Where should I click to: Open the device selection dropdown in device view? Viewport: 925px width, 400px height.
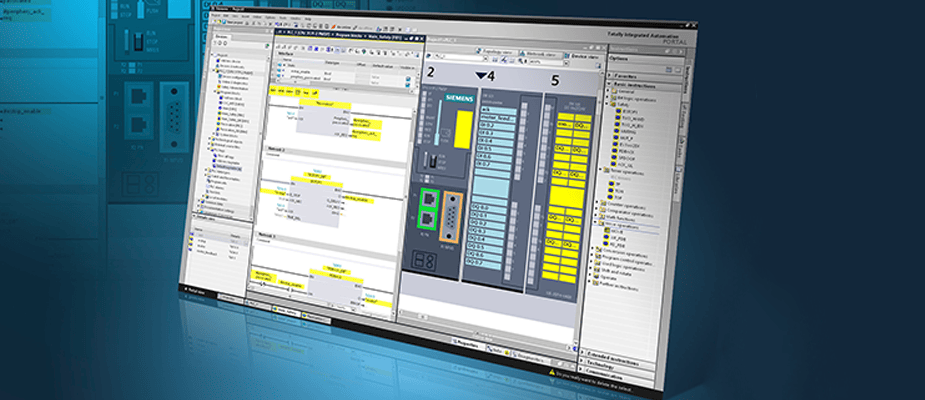486,58
